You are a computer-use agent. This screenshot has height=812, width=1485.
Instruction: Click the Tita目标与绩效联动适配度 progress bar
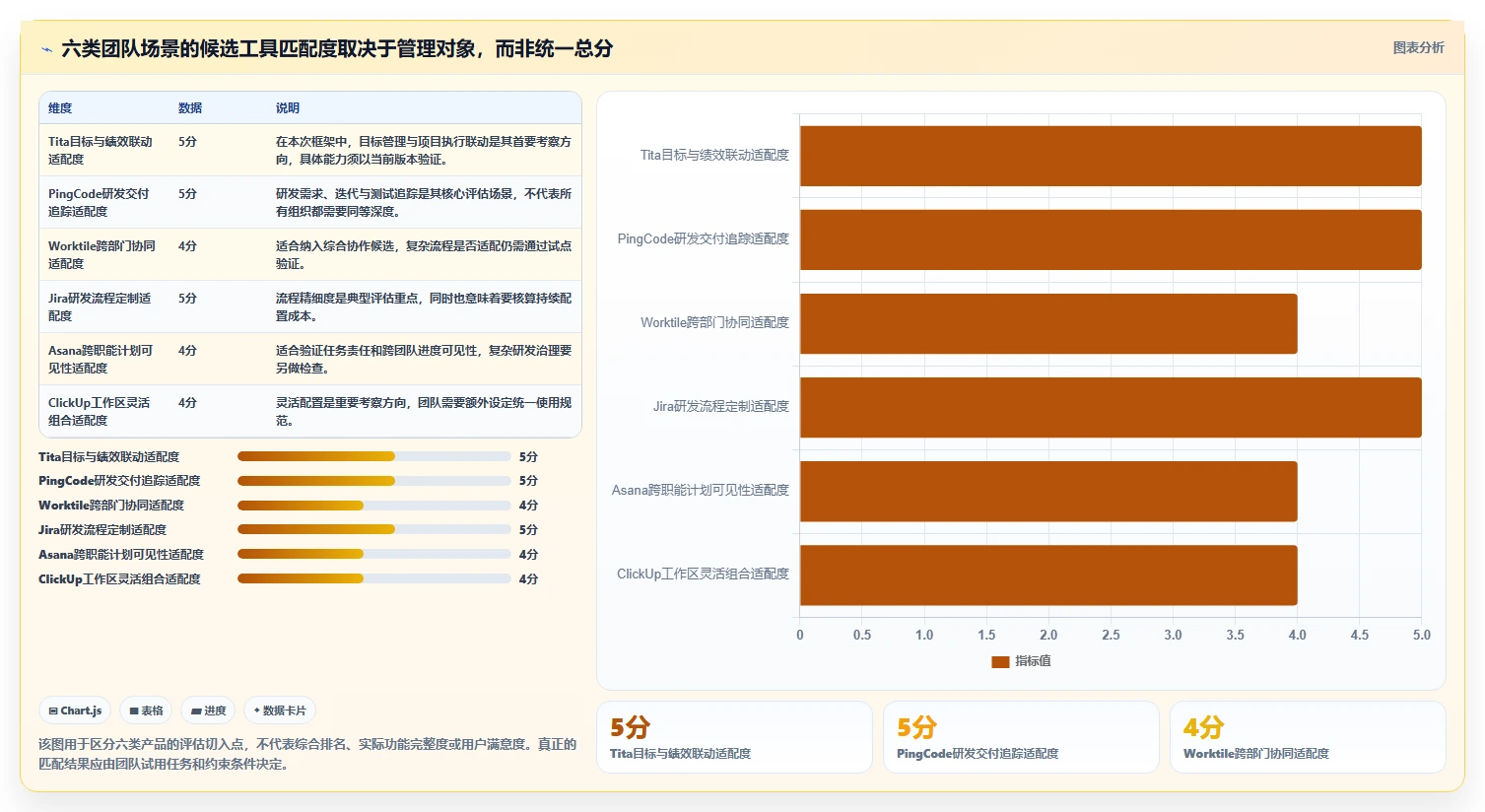[374, 456]
